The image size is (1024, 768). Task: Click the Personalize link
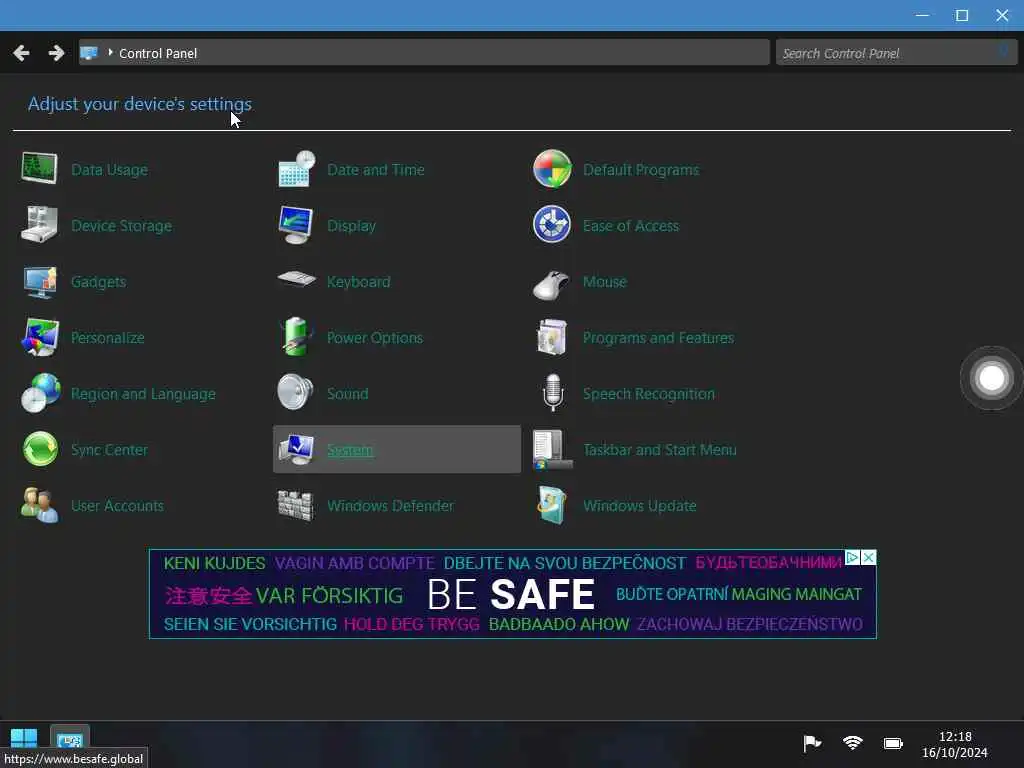pos(108,338)
